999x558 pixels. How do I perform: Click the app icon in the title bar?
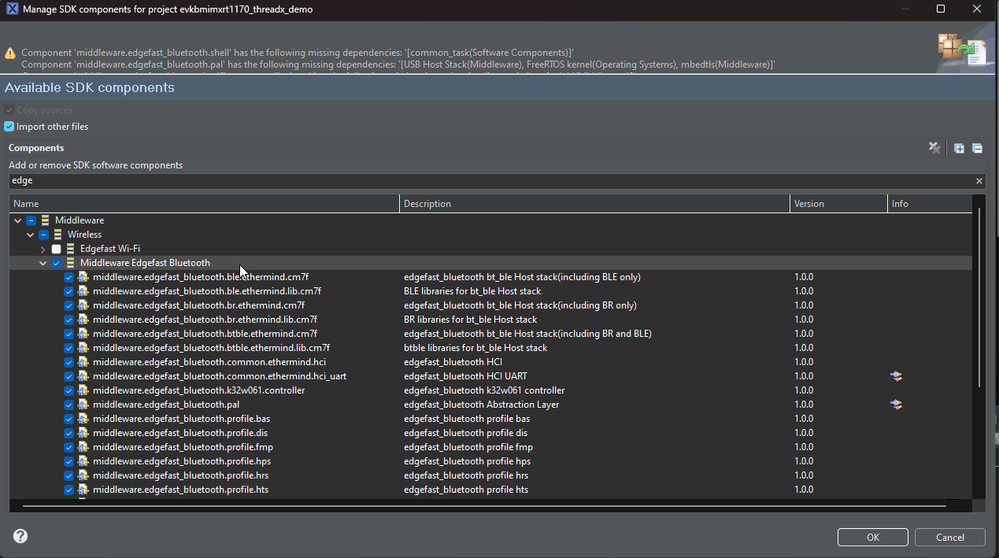click(x=12, y=9)
